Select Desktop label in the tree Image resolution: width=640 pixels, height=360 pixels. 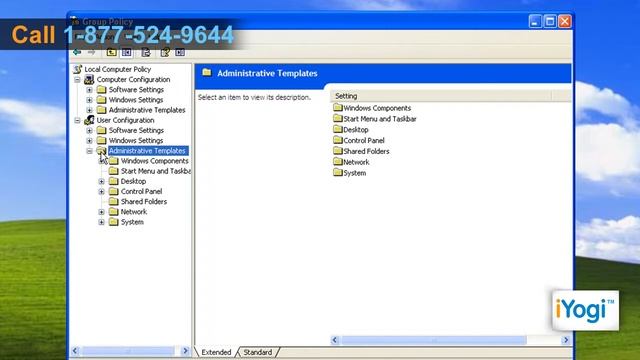click(133, 181)
